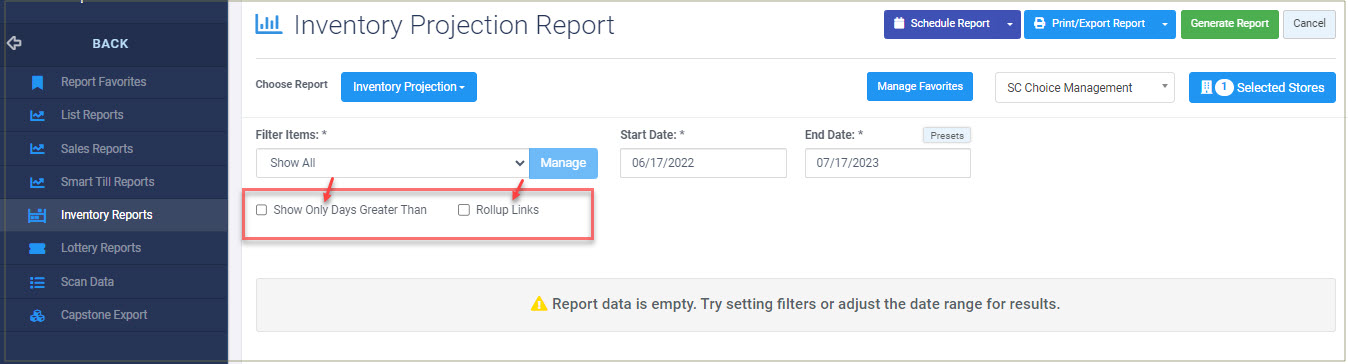Click the Capstone Export cubes icon
Image resolution: width=1348 pixels, height=364 pixels.
pos(37,315)
